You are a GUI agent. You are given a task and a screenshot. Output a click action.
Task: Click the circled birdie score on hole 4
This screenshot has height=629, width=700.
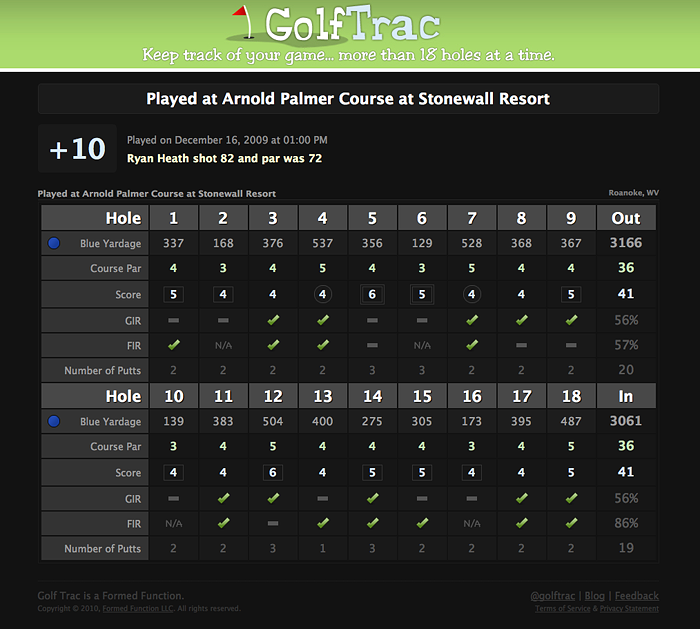pyautogui.click(x=322, y=294)
